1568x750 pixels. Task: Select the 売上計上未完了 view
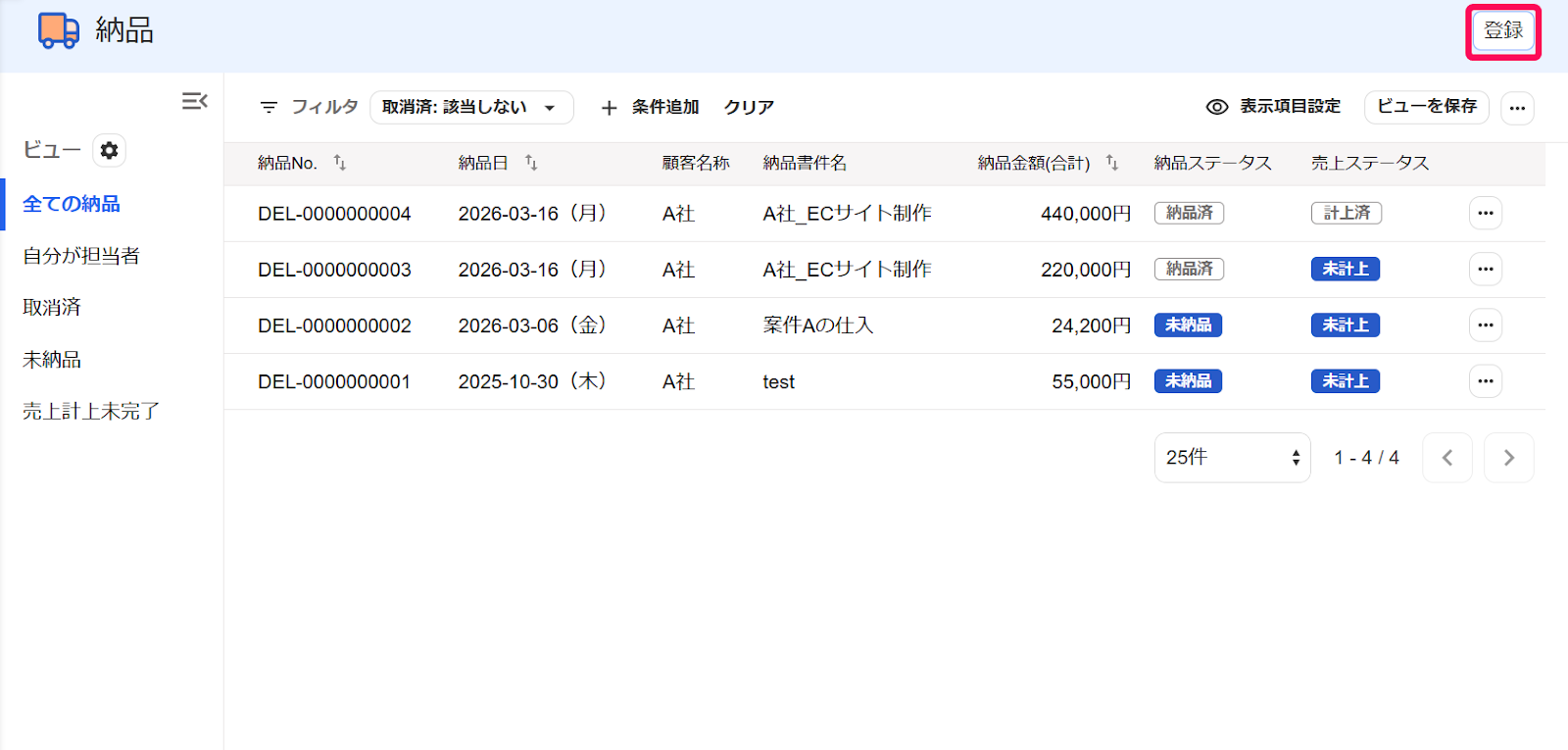coord(91,412)
